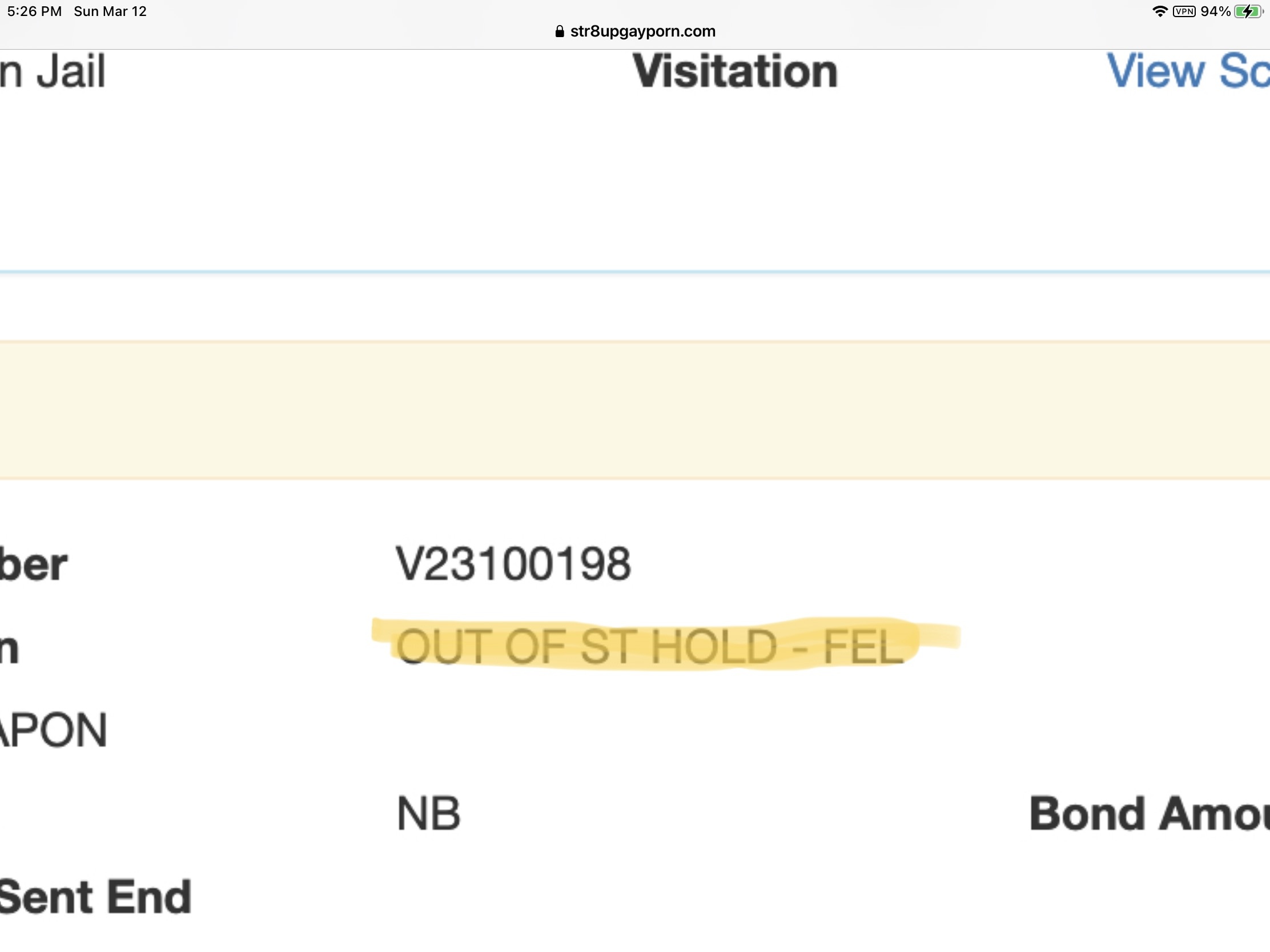Tap the battery charging icon
The height and width of the screenshot is (952, 1270).
click(x=1247, y=11)
